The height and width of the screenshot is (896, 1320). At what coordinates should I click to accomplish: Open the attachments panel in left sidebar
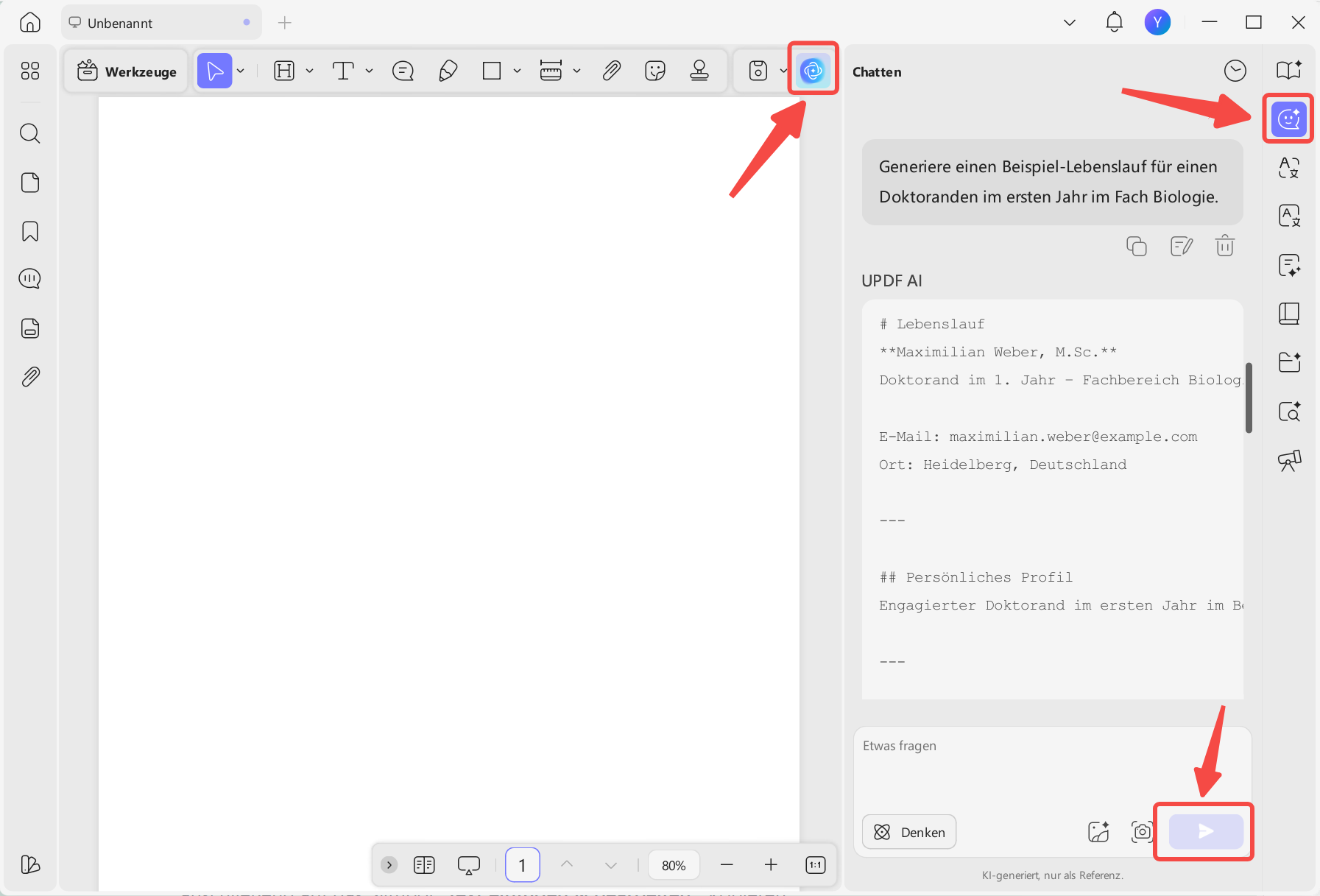click(x=30, y=377)
